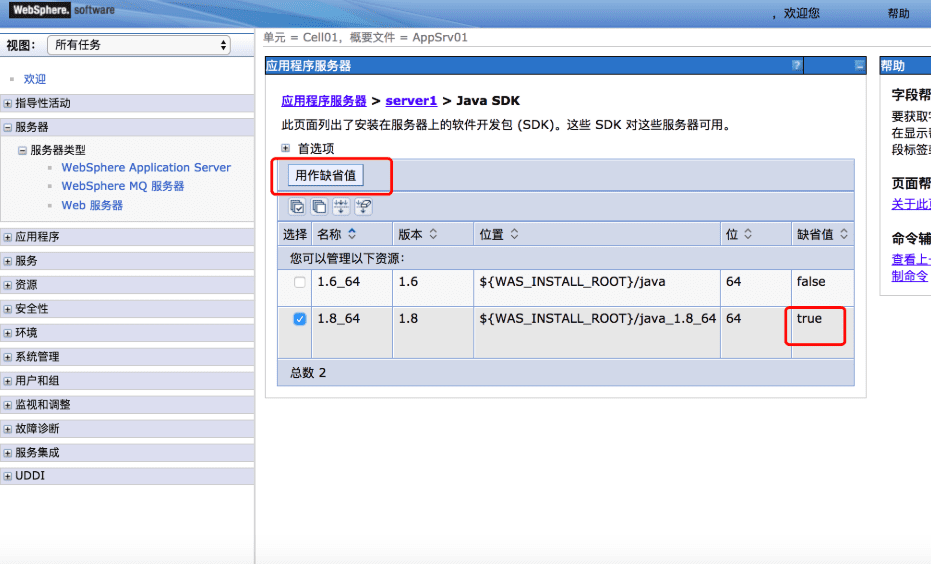This screenshot has width=931, height=564.
Task: Click ${WAS_INSTALL_ROOT}/java location cell
Action: [572, 281]
